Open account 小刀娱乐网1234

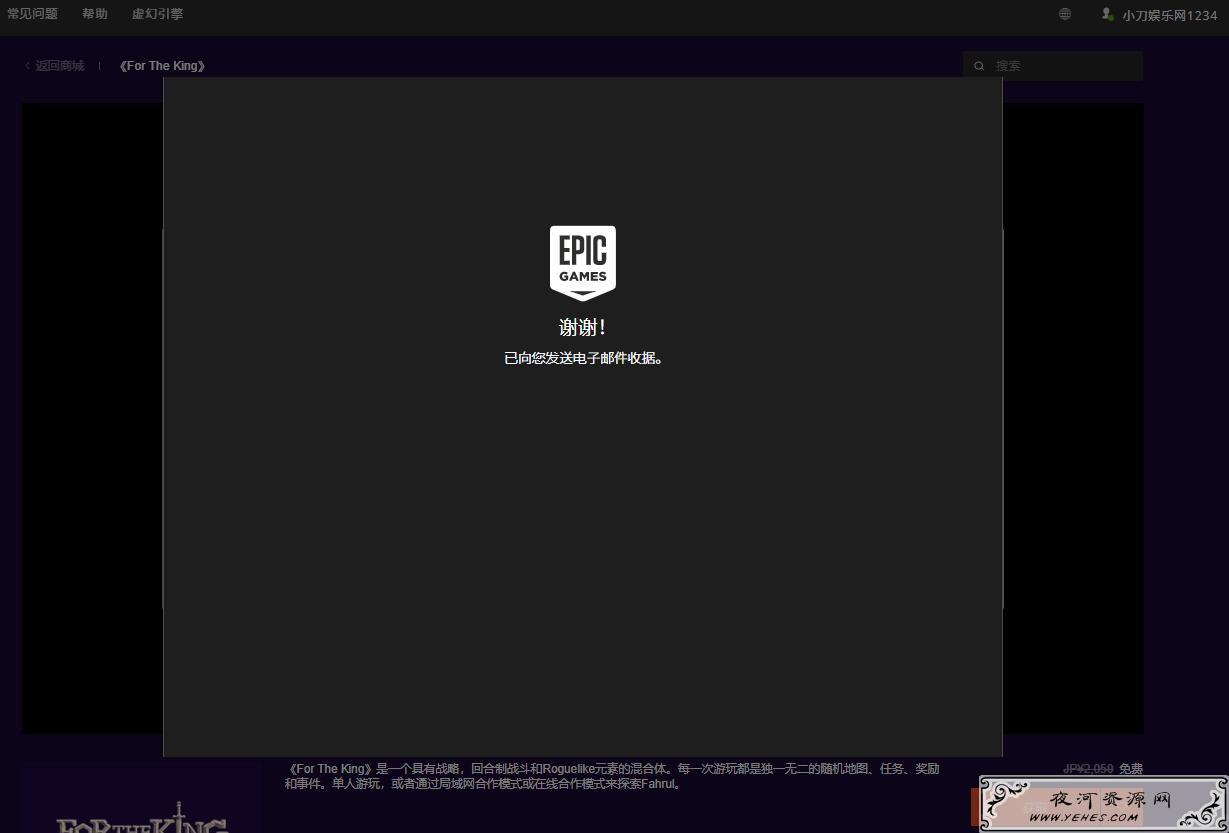coord(1169,15)
